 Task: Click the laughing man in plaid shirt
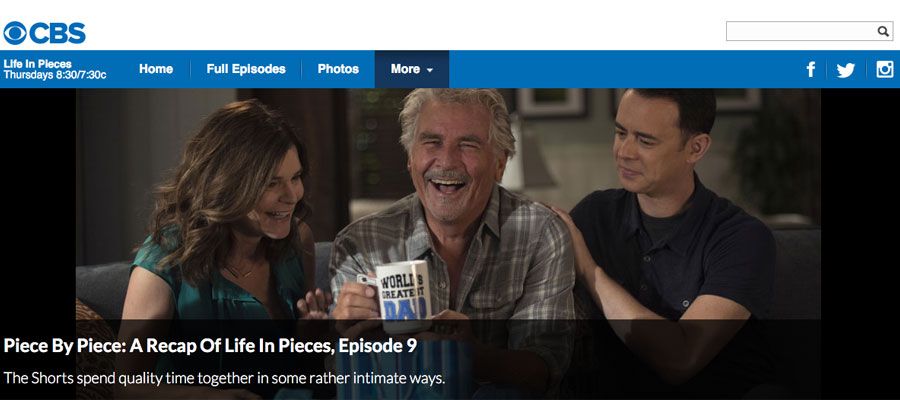453,230
